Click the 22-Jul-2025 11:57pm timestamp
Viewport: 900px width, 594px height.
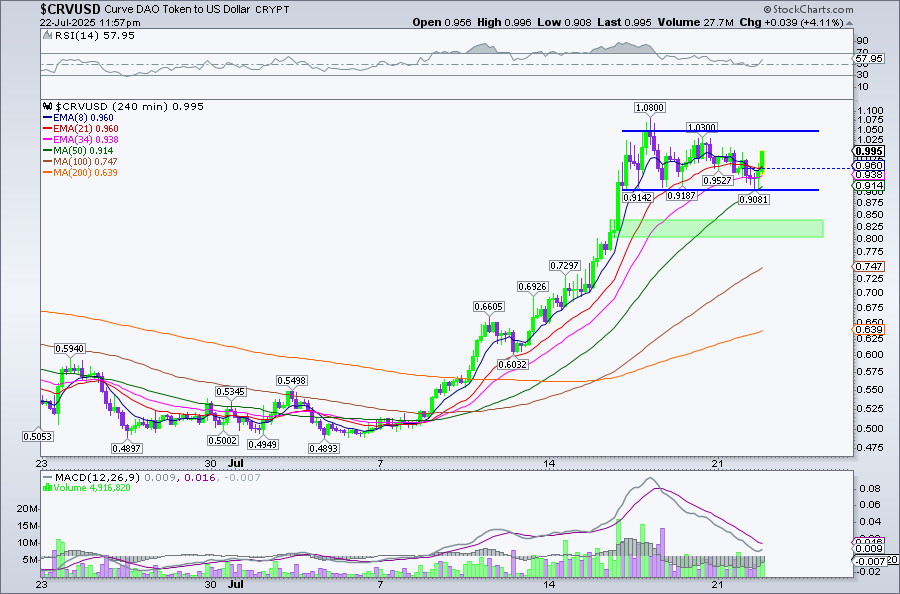(90, 23)
